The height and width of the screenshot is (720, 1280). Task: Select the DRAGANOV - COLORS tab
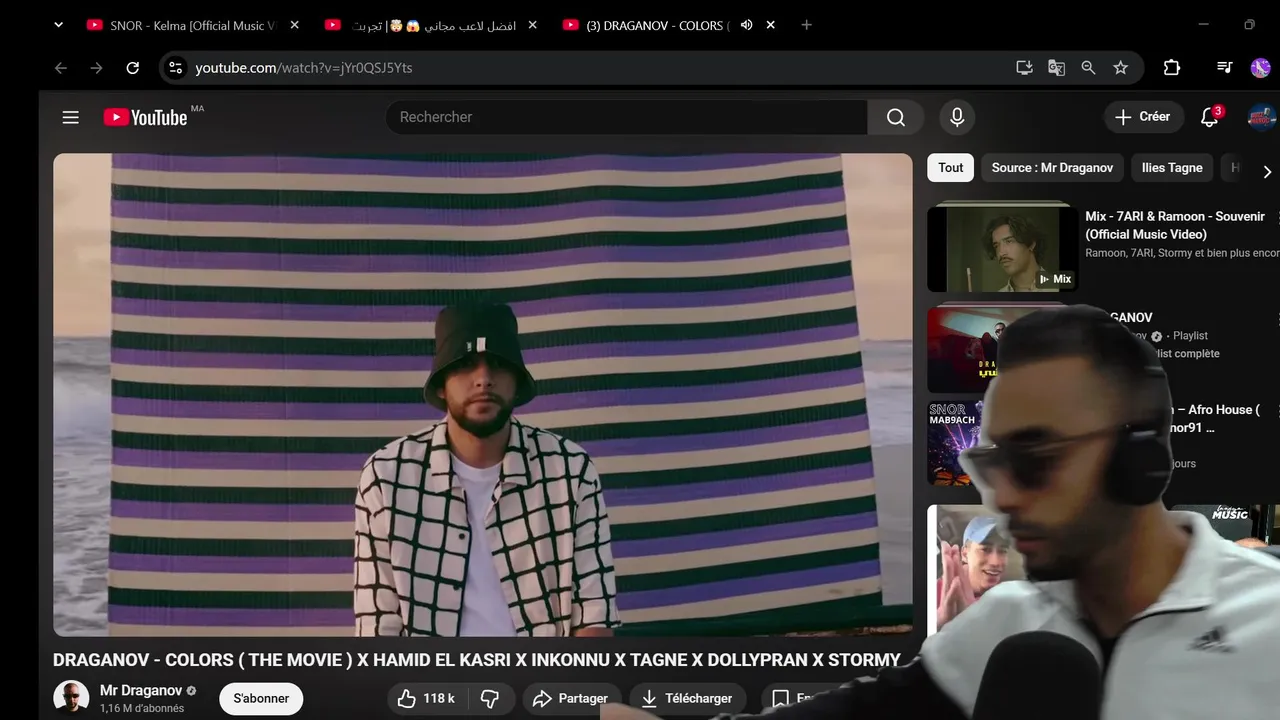point(668,25)
